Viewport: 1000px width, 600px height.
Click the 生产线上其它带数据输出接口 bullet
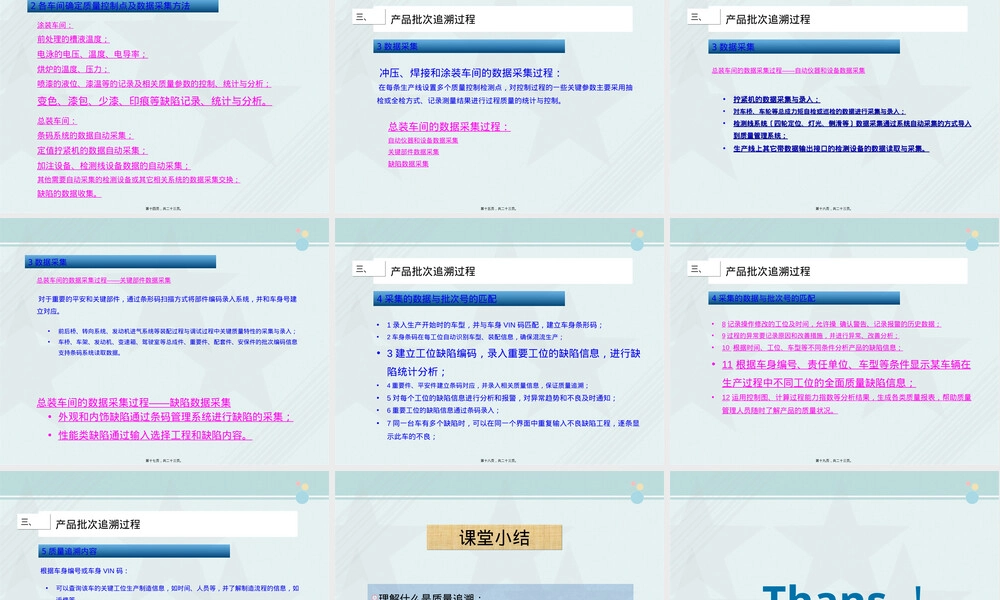pos(831,149)
